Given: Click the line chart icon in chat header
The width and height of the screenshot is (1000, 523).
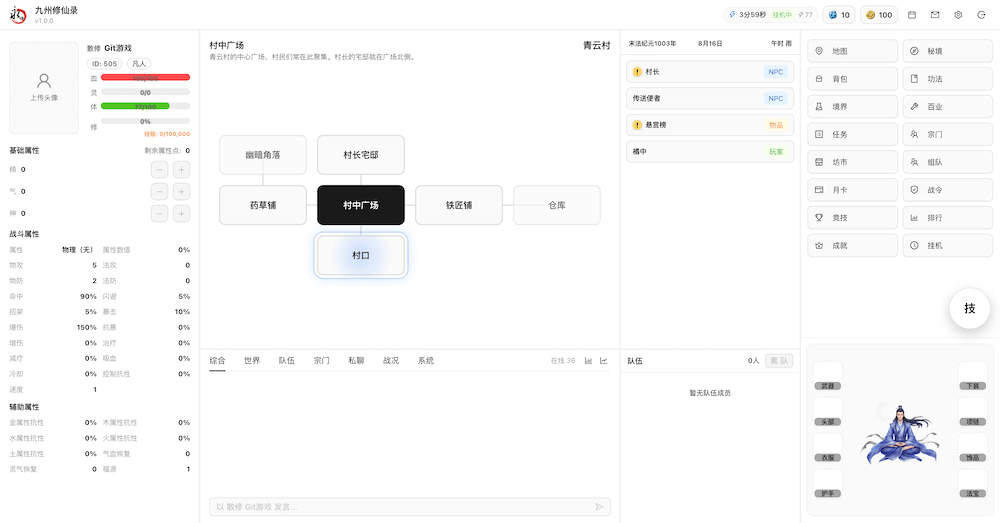Looking at the screenshot, I should 604,360.
